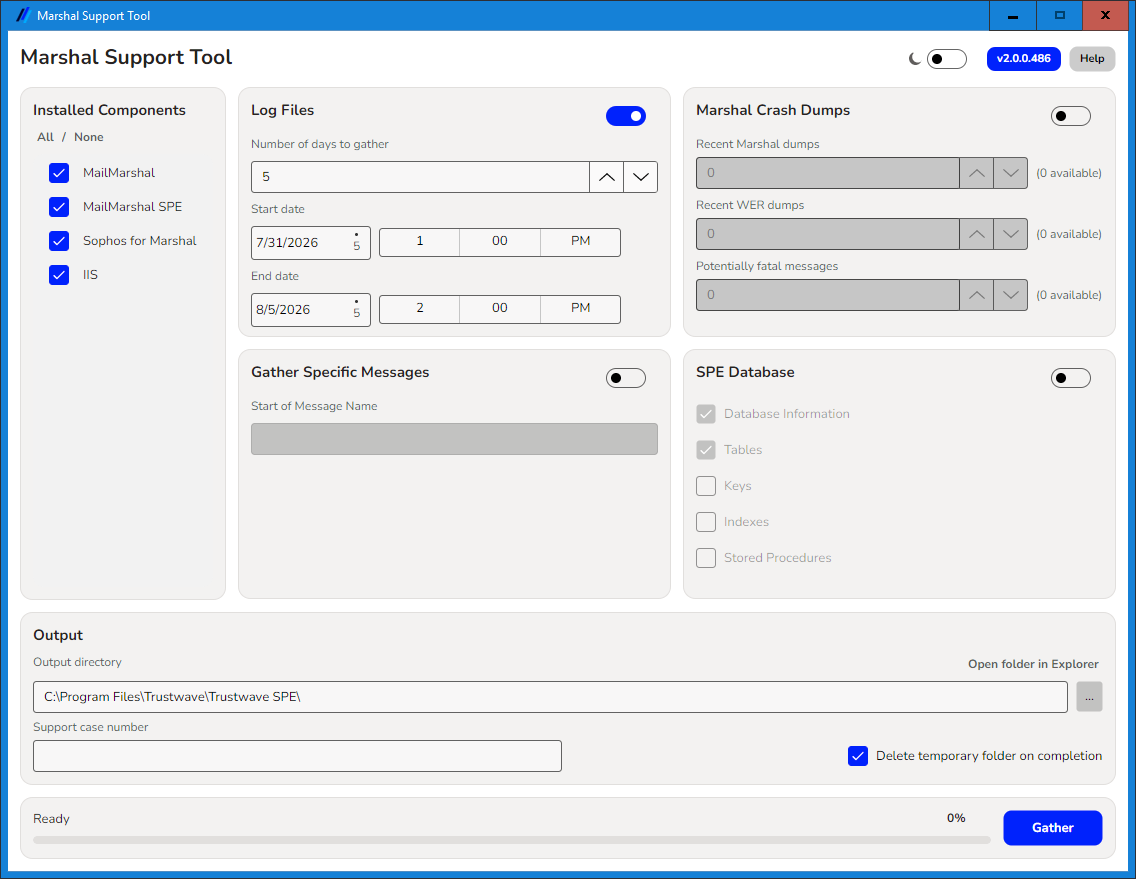
Task: Click the Support case number field
Action: point(297,756)
